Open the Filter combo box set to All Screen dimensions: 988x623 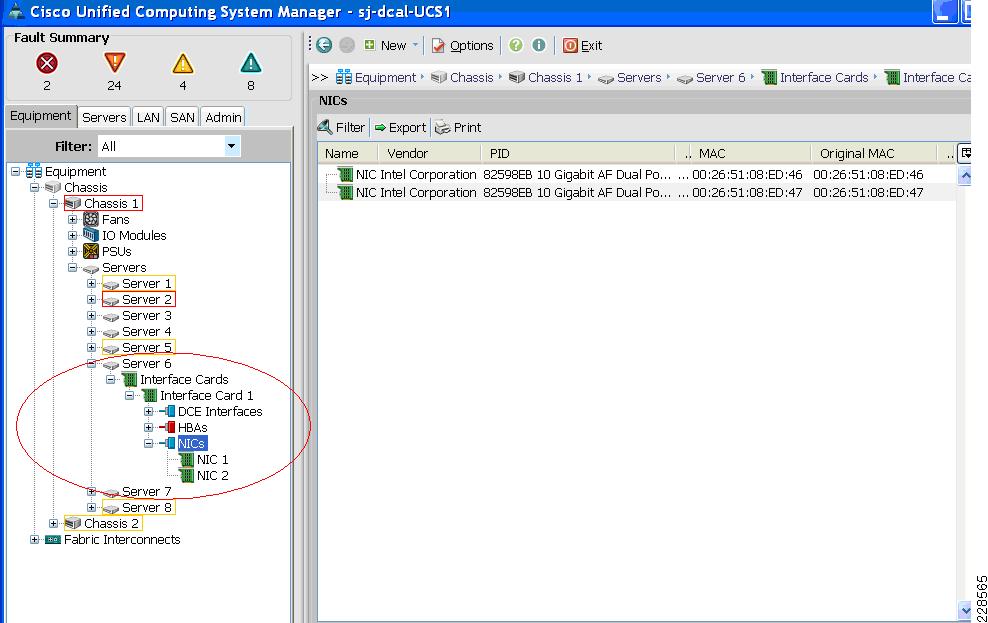point(169,146)
